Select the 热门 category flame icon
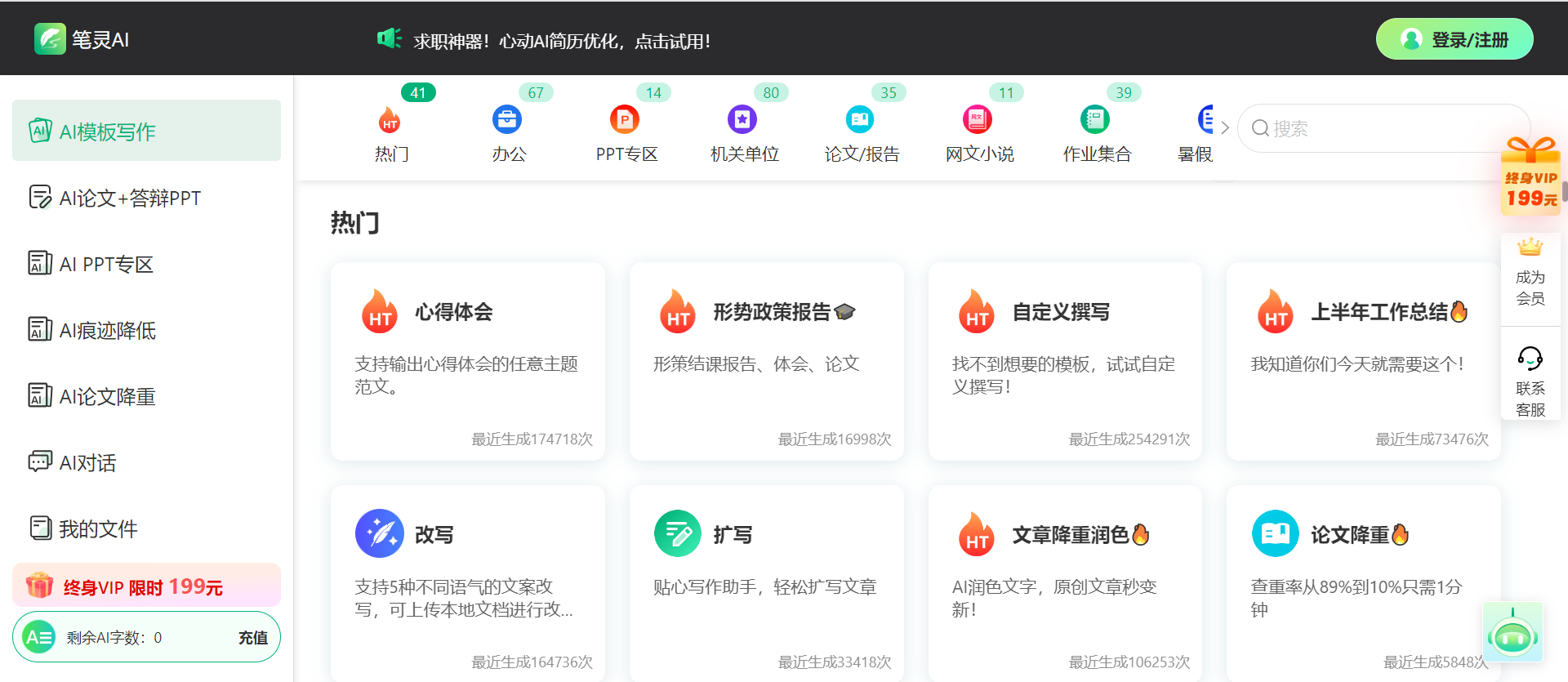The height and width of the screenshot is (682, 1568). click(390, 120)
